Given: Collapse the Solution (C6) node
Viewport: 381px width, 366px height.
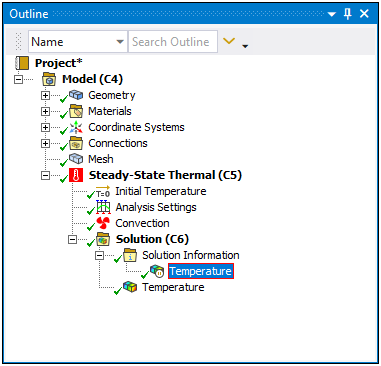Looking at the screenshot, I should [x=72, y=239].
